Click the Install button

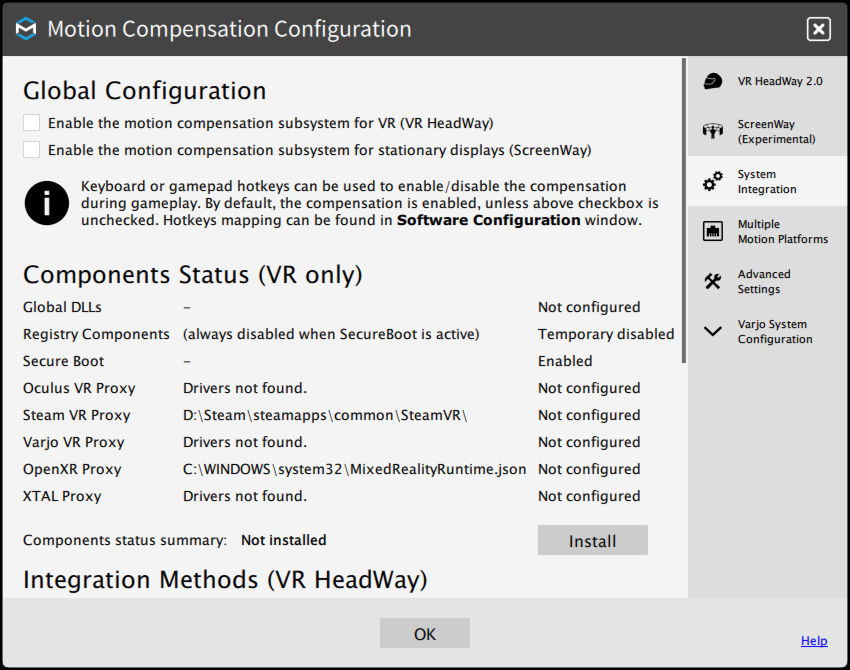click(x=593, y=540)
